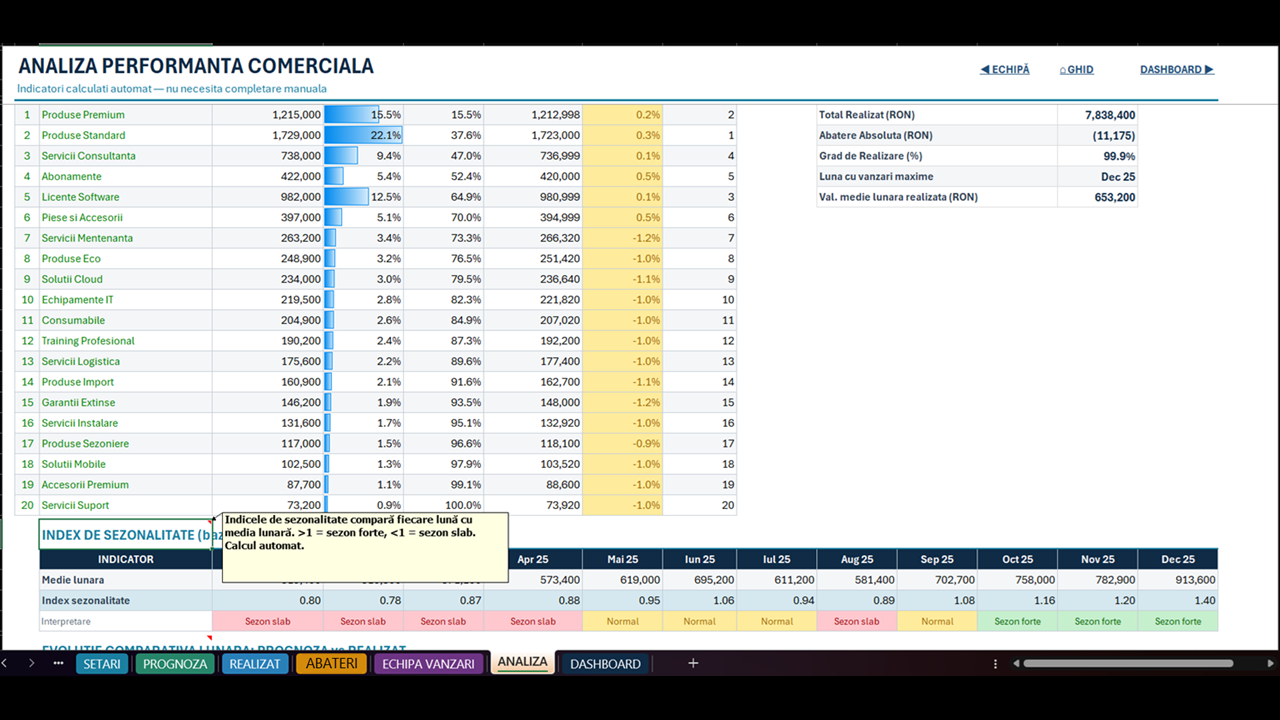This screenshot has height=720, width=1280.
Task: Select the Total Realizat value cell
Action: (x=1097, y=115)
